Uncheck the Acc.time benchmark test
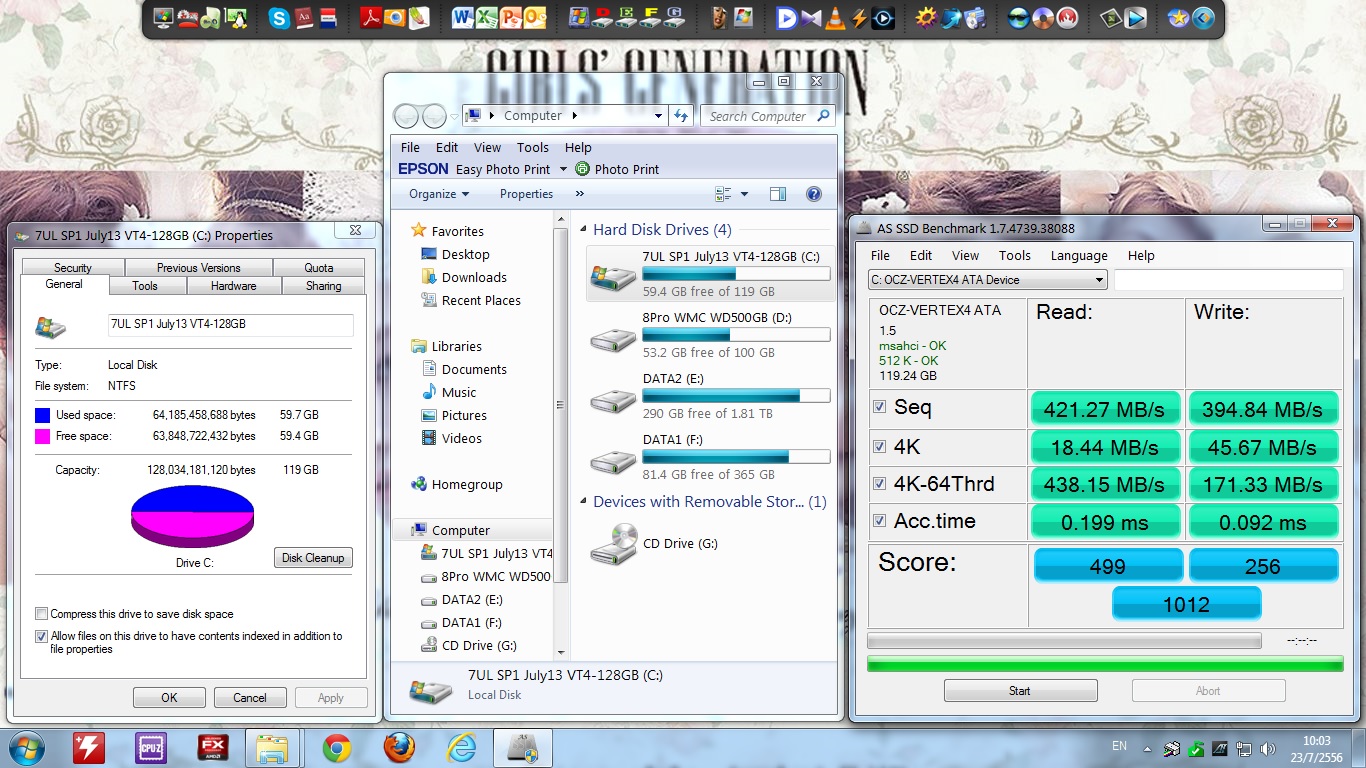Screen dimensions: 1366x768 880,521
